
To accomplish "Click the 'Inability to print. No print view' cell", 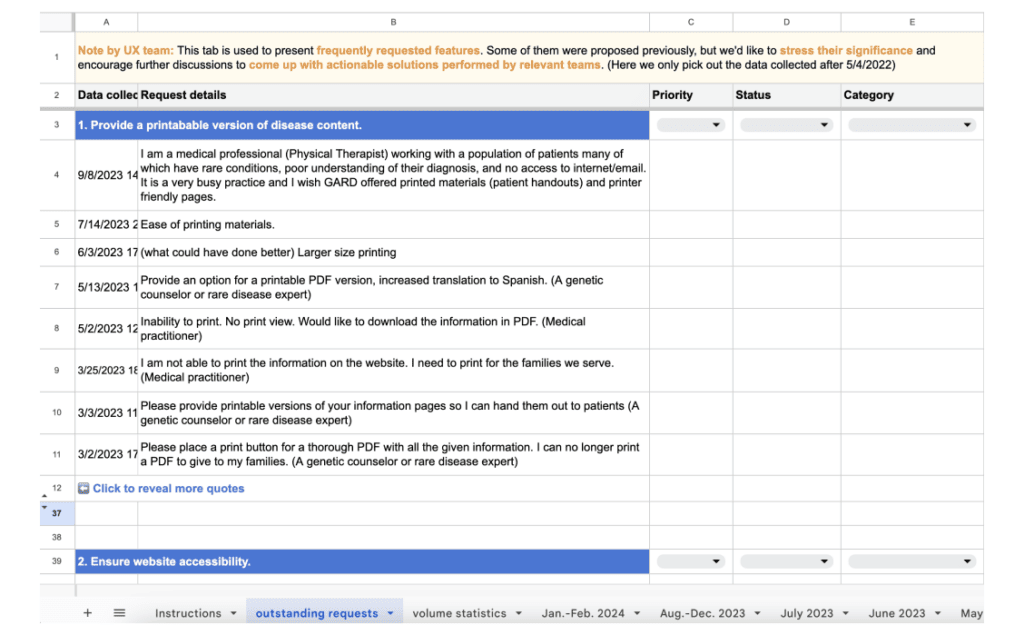I will tap(393, 329).
